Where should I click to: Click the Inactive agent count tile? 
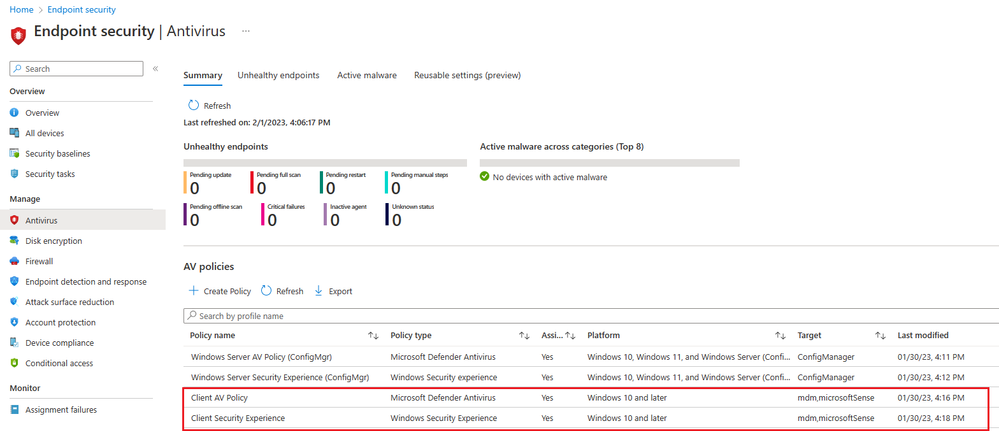(345, 215)
